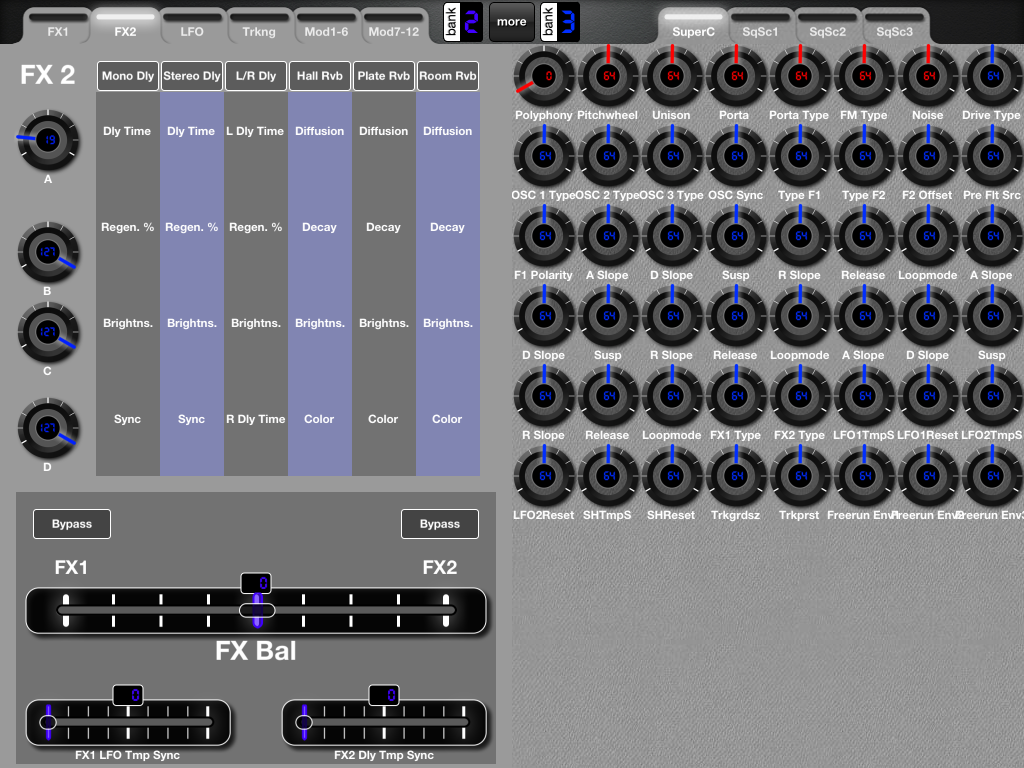Click the FX1 LFO Tmp Sync slider
The image size is (1024, 768).
tap(128, 722)
